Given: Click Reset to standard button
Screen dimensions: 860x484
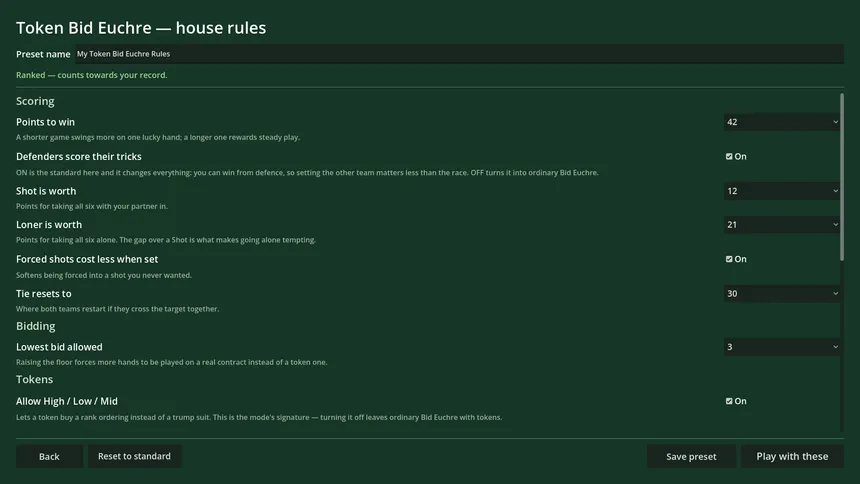Looking at the screenshot, I should pos(134,457).
